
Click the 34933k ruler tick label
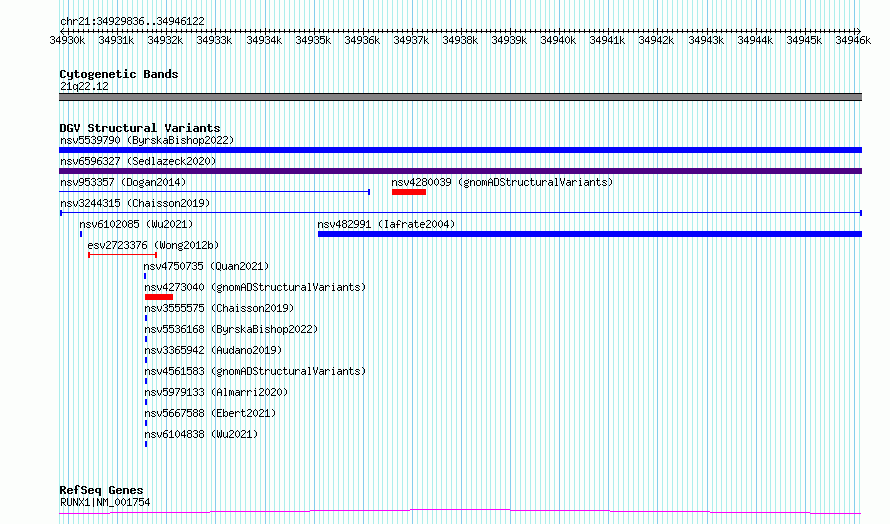(214, 40)
